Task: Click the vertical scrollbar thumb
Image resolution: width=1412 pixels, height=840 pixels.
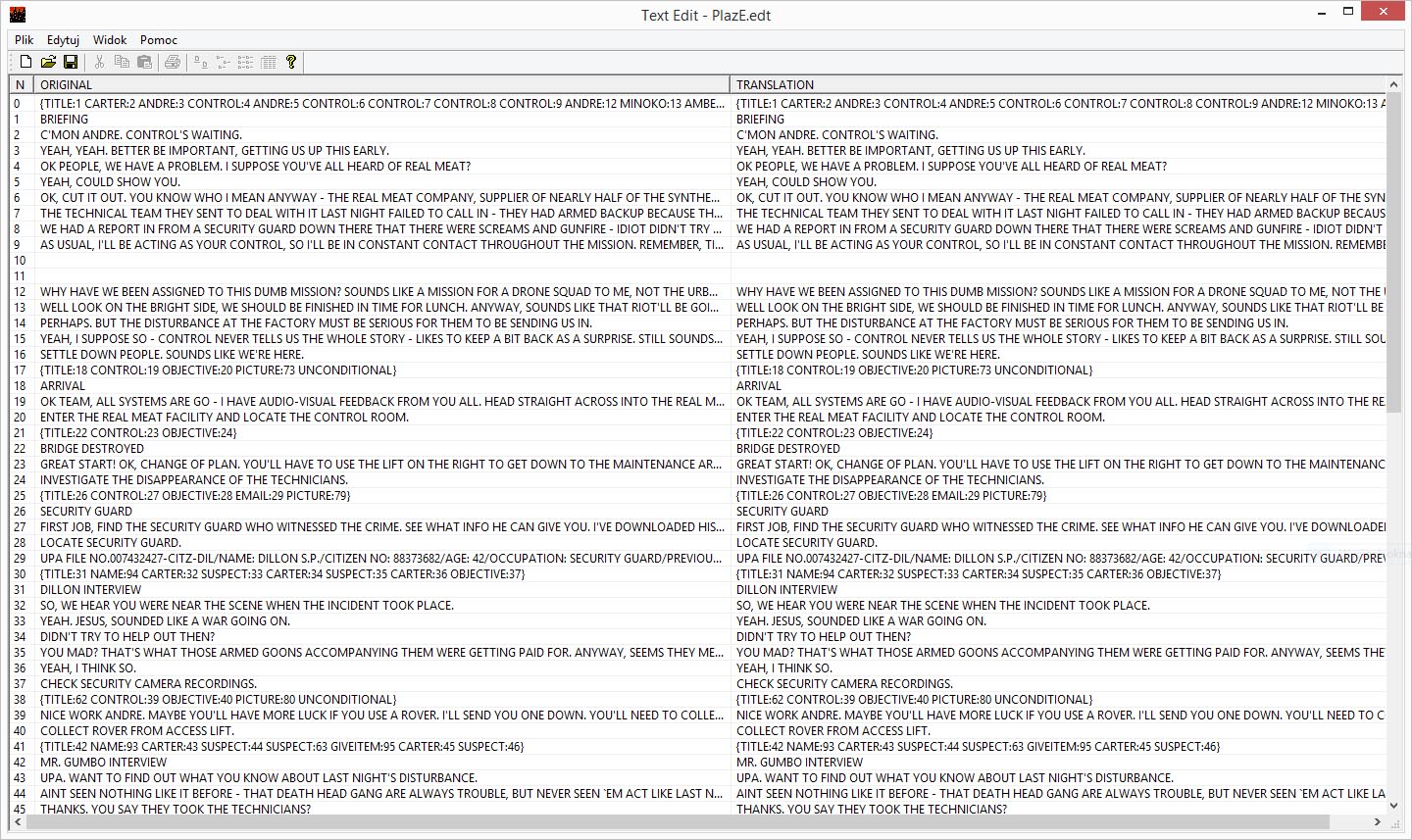Action: [1395, 253]
